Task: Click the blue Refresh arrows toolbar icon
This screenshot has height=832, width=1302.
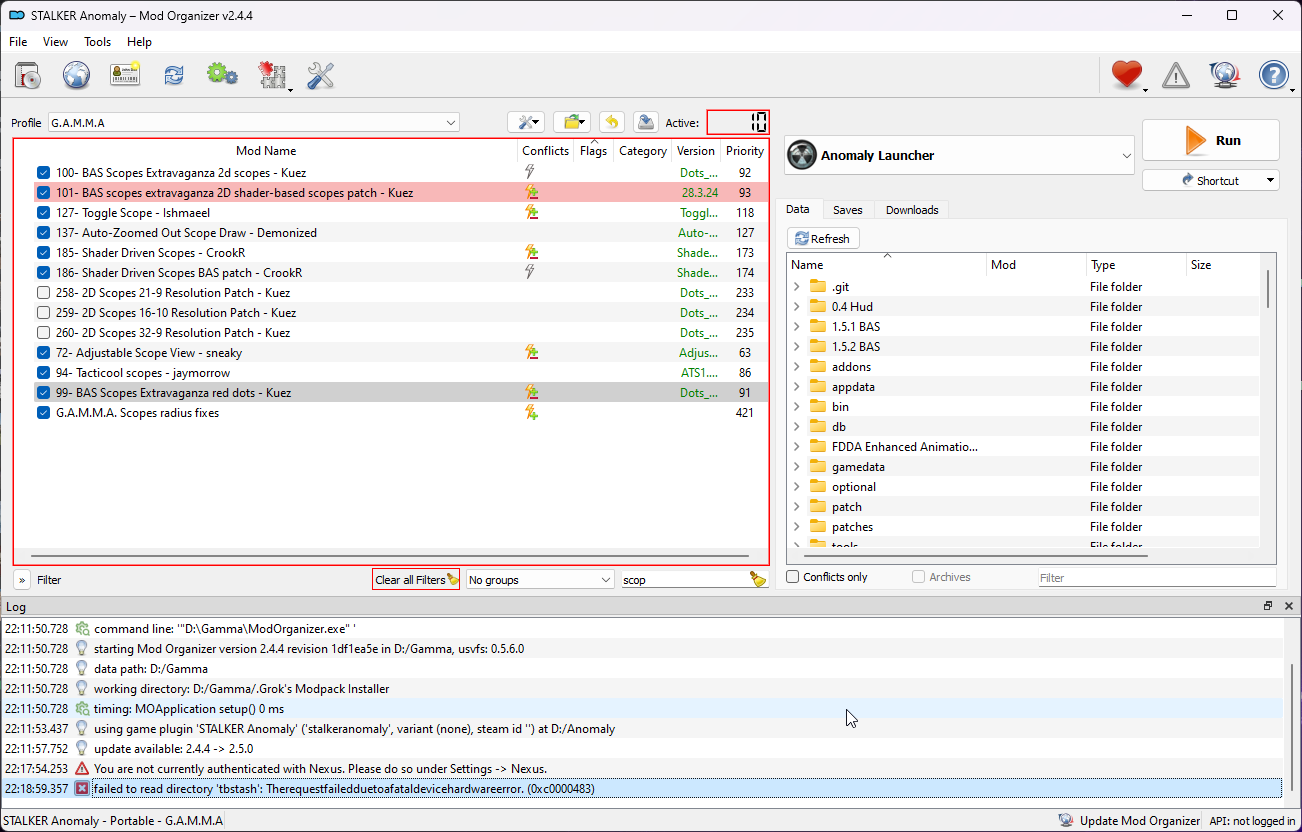Action: click(174, 76)
